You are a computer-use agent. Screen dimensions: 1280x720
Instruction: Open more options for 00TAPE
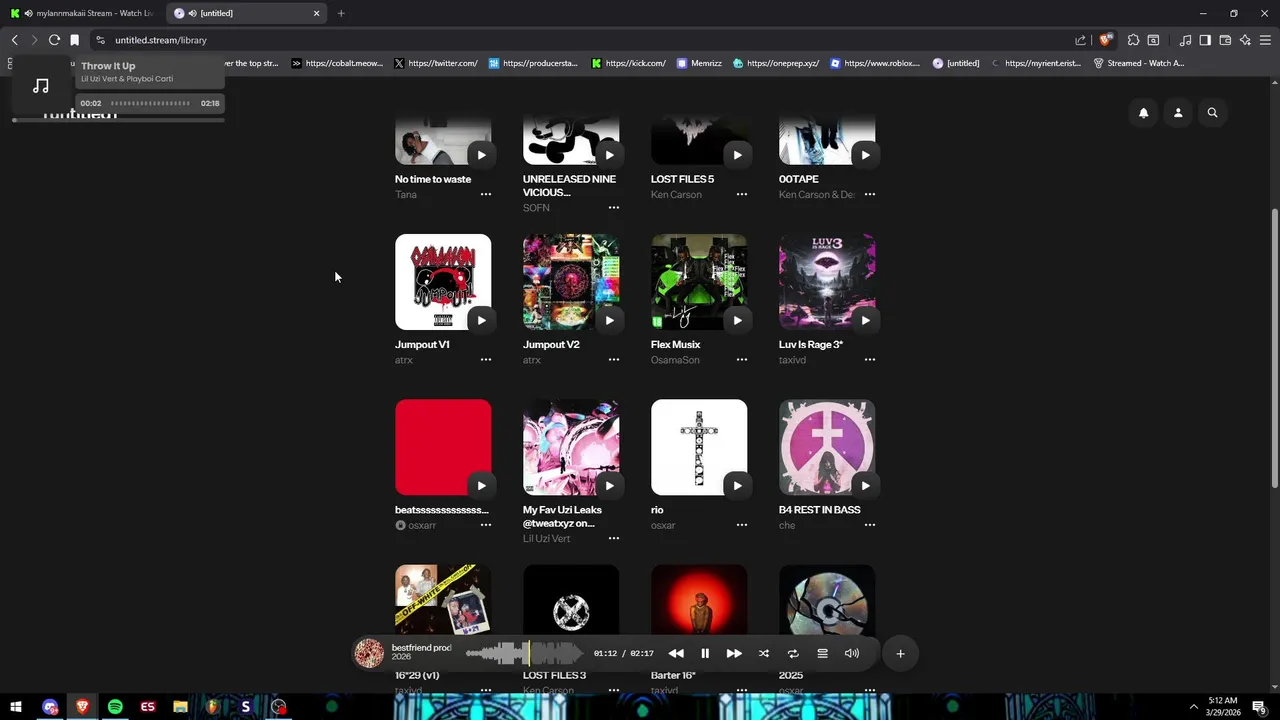[x=870, y=194]
